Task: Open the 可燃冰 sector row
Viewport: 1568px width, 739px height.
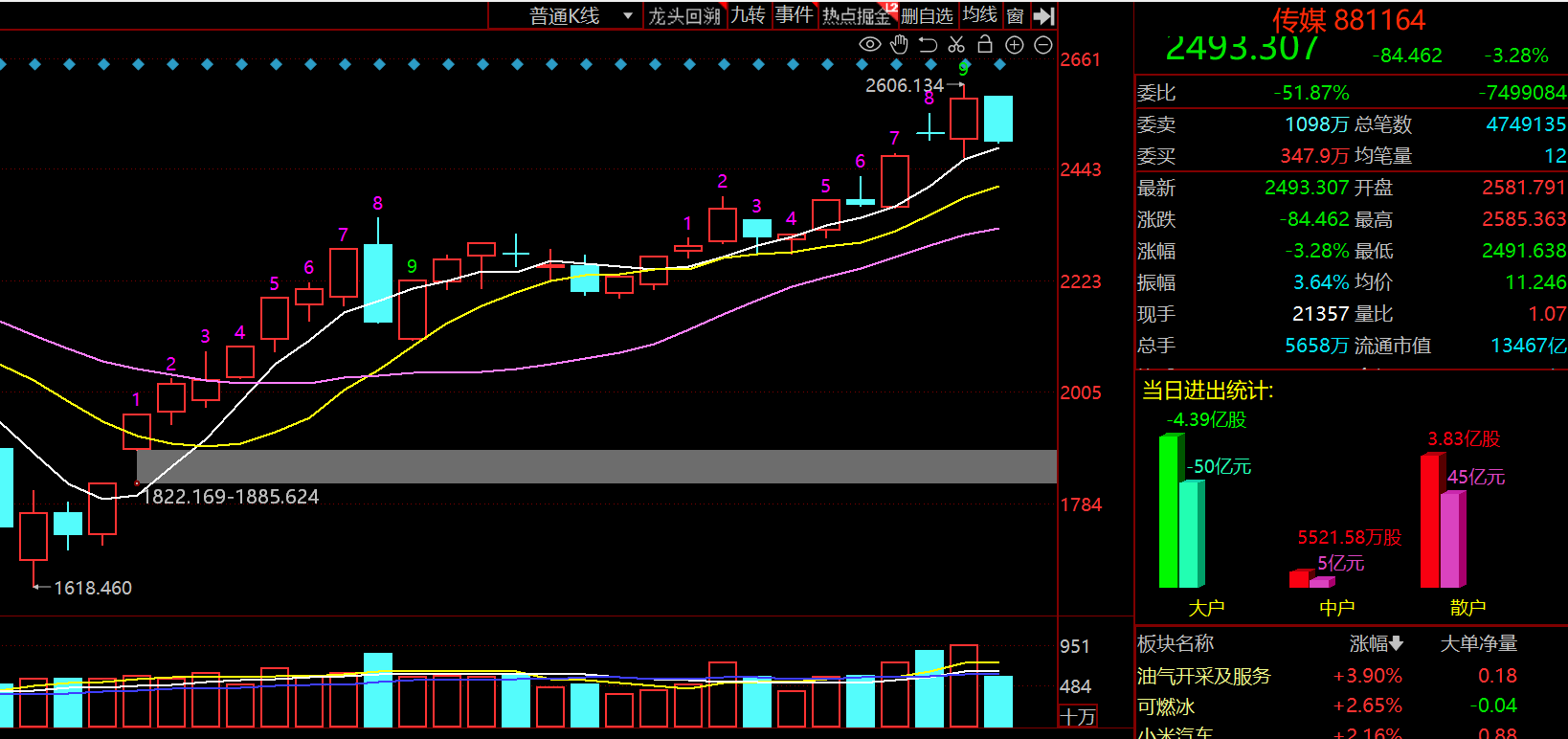Action: 1351,705
